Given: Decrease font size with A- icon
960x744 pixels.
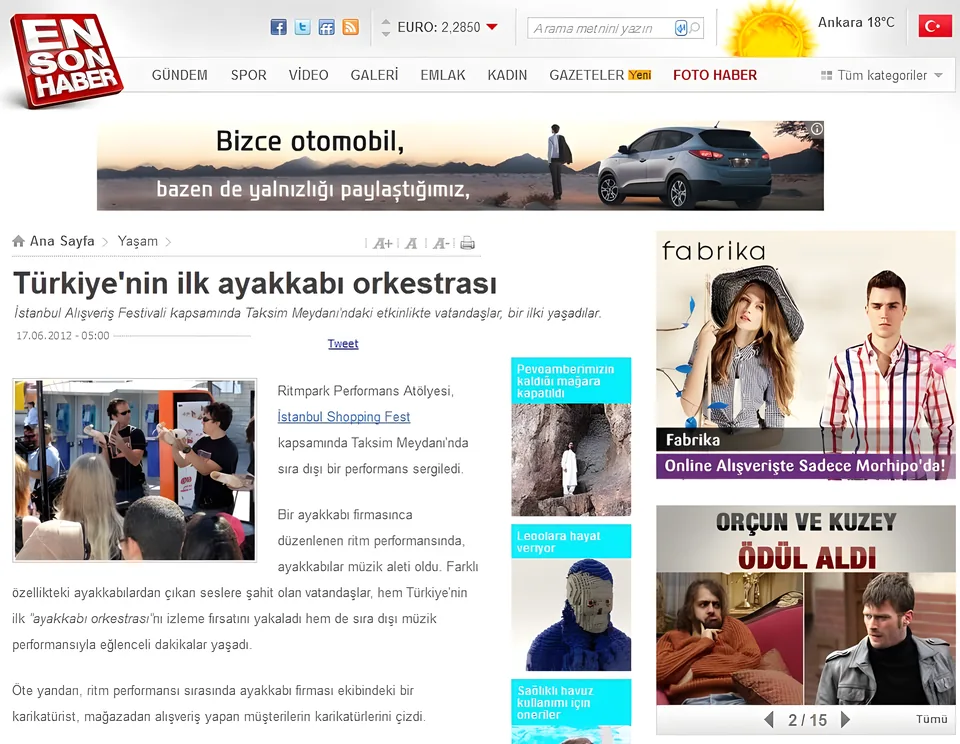Looking at the screenshot, I should point(441,244).
